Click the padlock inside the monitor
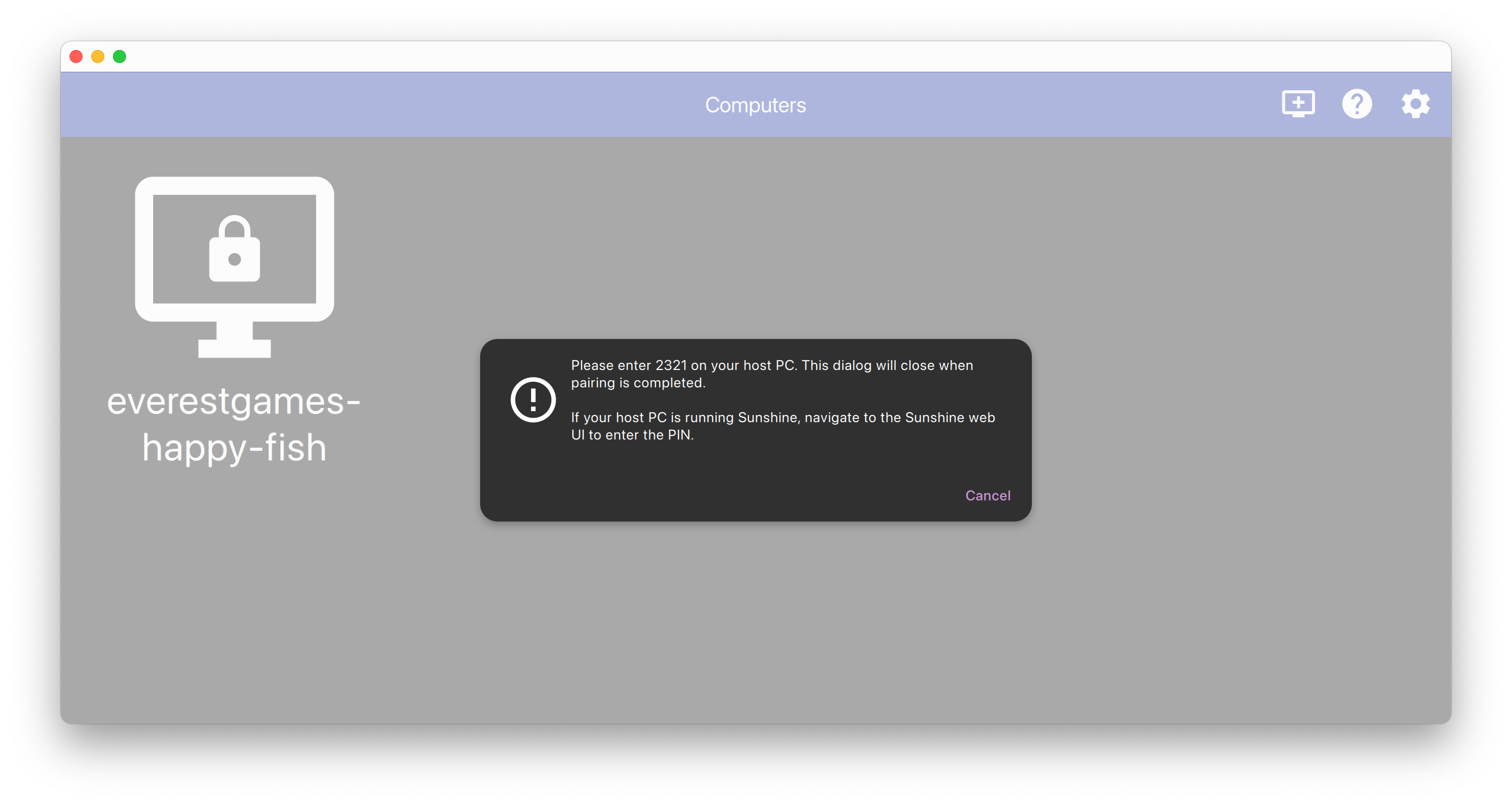Viewport: 1512px width, 804px height. coord(234,249)
